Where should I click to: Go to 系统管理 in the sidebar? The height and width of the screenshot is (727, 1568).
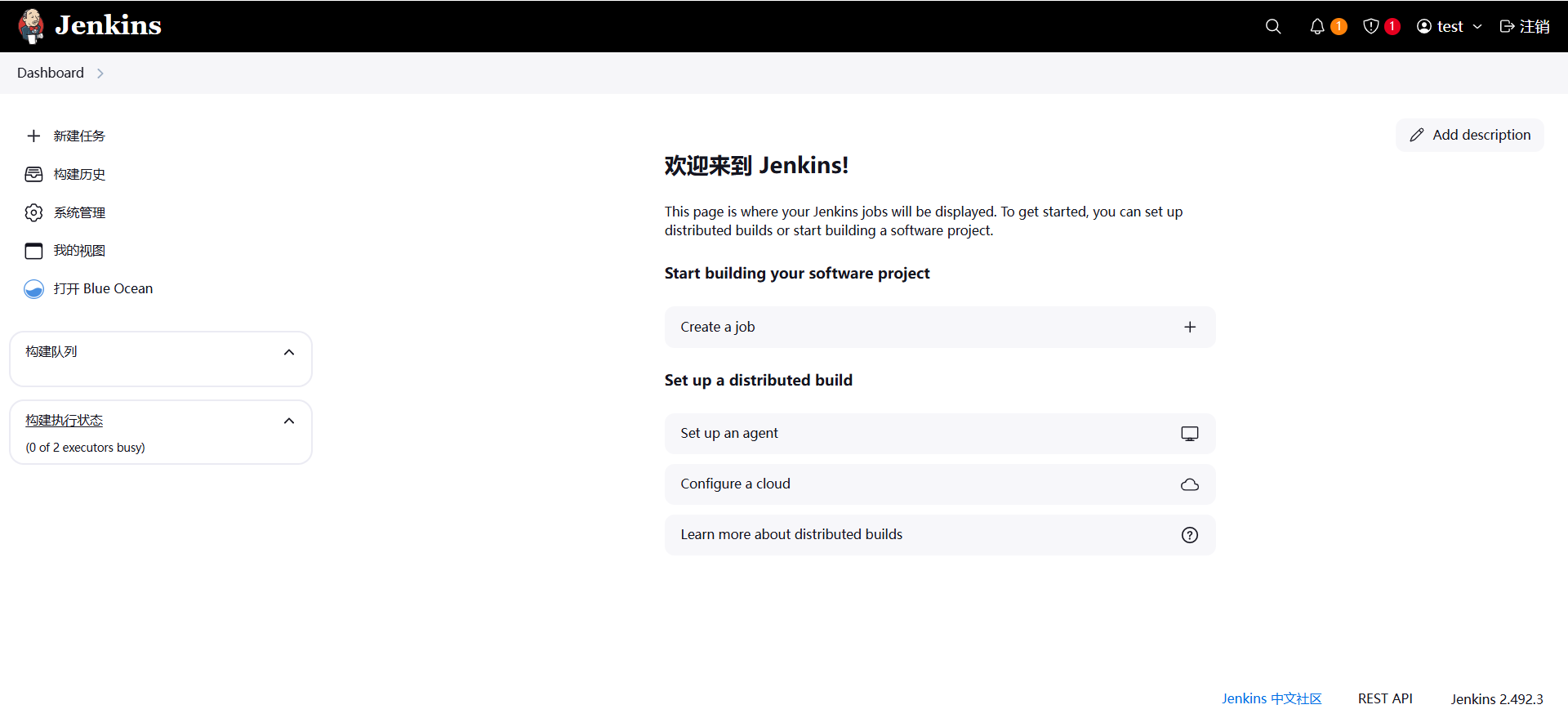(x=79, y=212)
